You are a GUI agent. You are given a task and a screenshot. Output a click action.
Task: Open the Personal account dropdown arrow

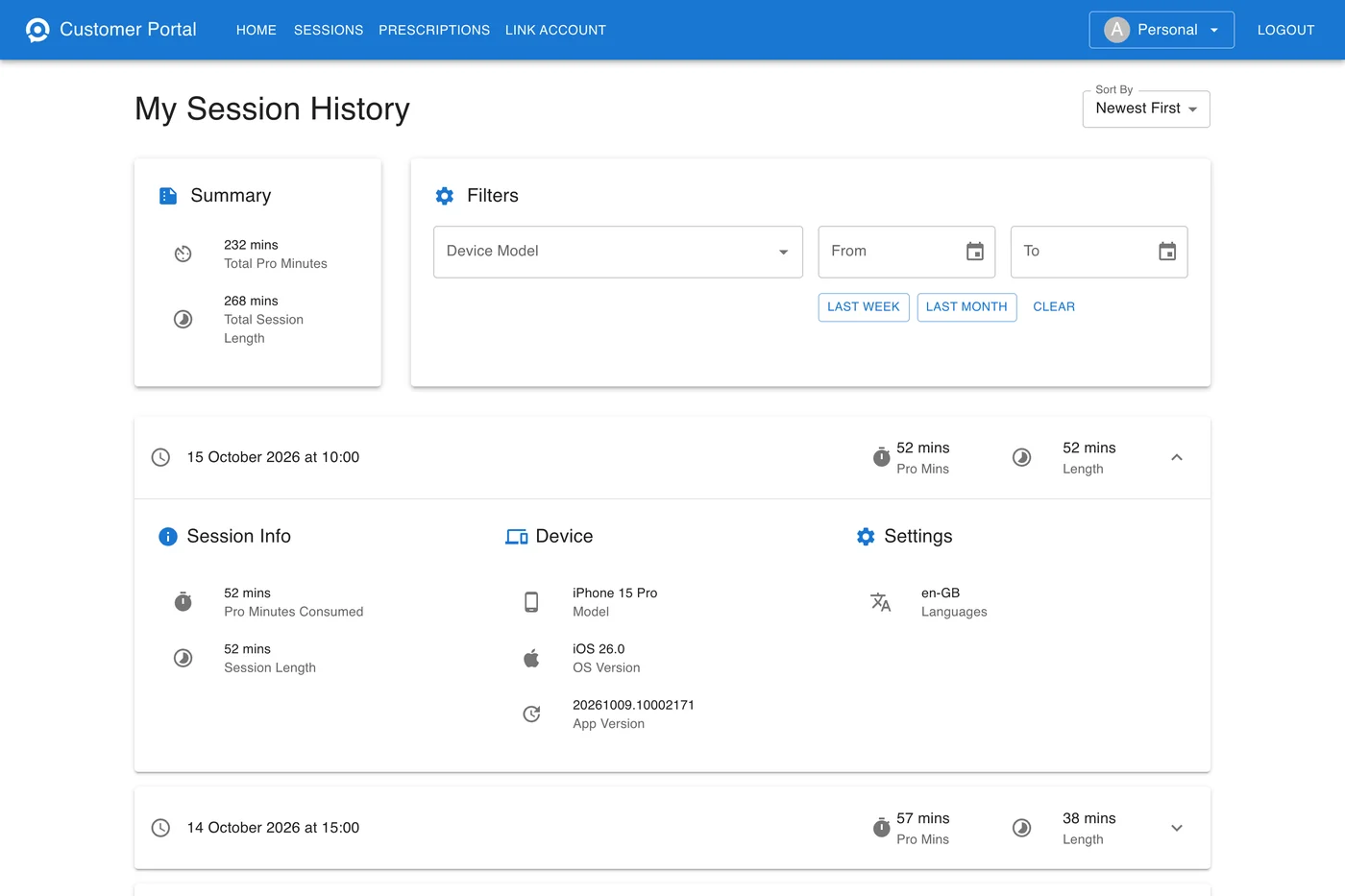1214,30
